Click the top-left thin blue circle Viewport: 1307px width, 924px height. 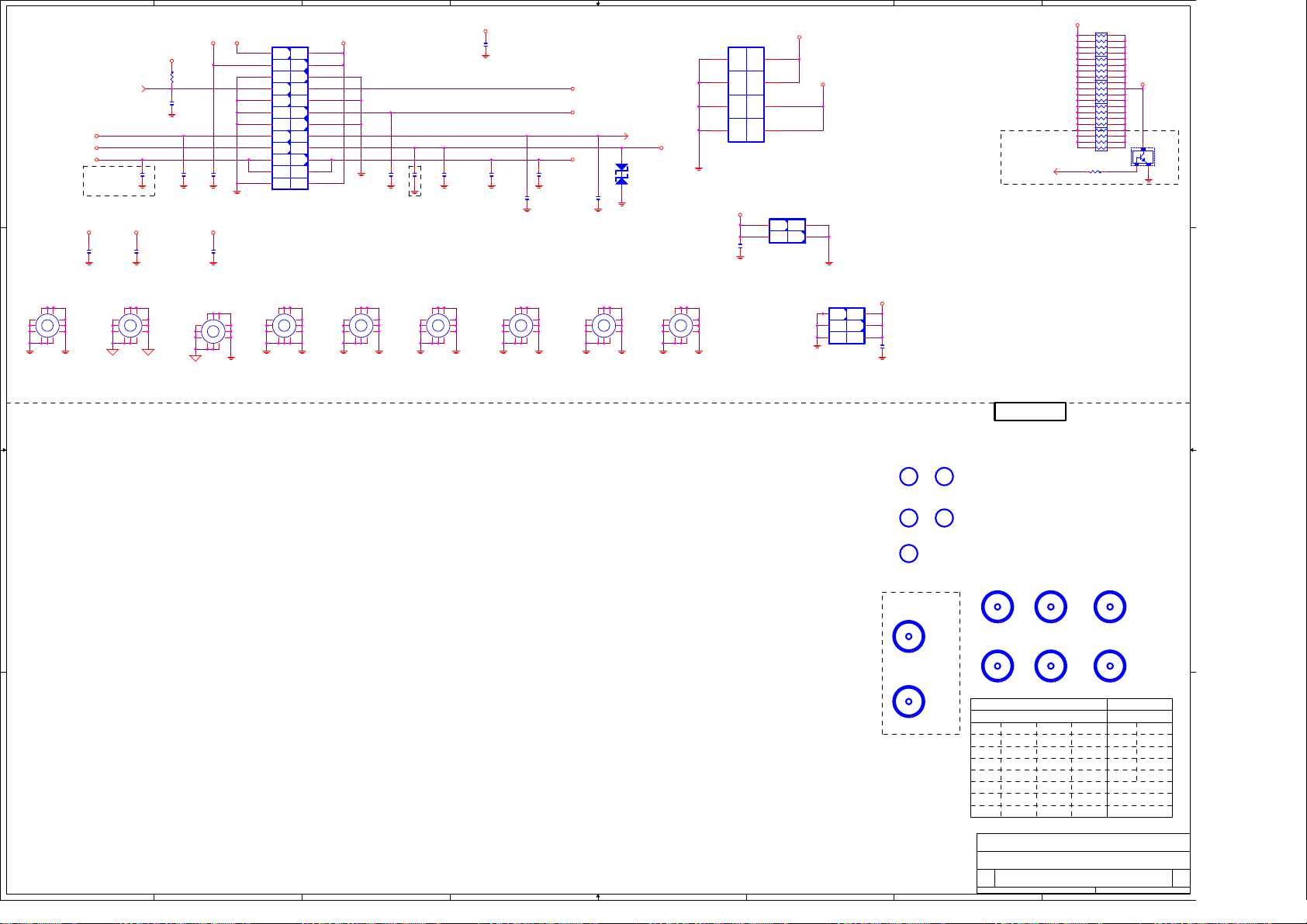[908, 476]
